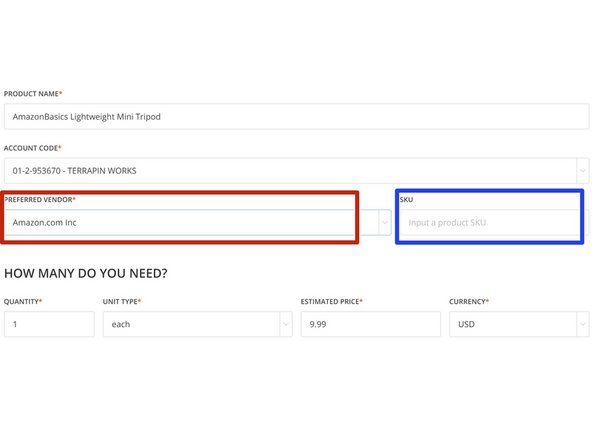The image size is (592, 444).
Task: Click the Estimated Price field
Action: click(x=370, y=324)
